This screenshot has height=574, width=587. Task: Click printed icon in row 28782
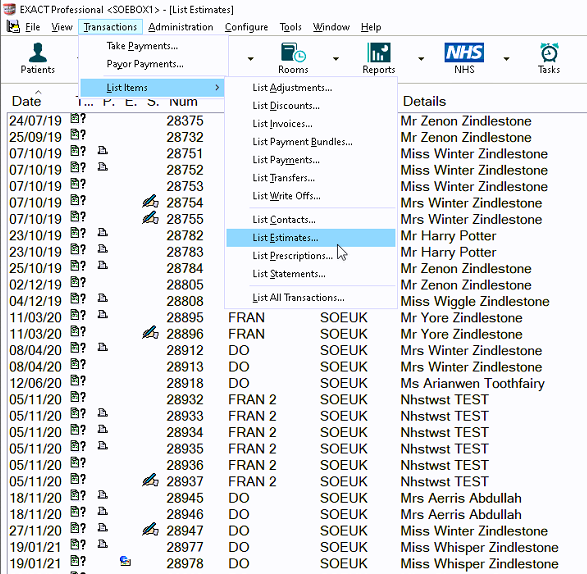tap(103, 233)
